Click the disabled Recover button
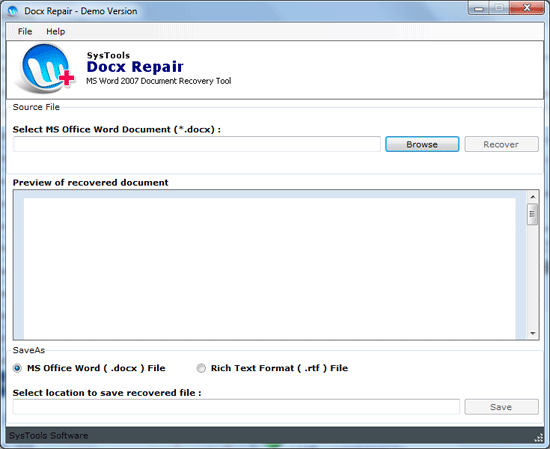The height and width of the screenshot is (449, 550). coord(501,144)
